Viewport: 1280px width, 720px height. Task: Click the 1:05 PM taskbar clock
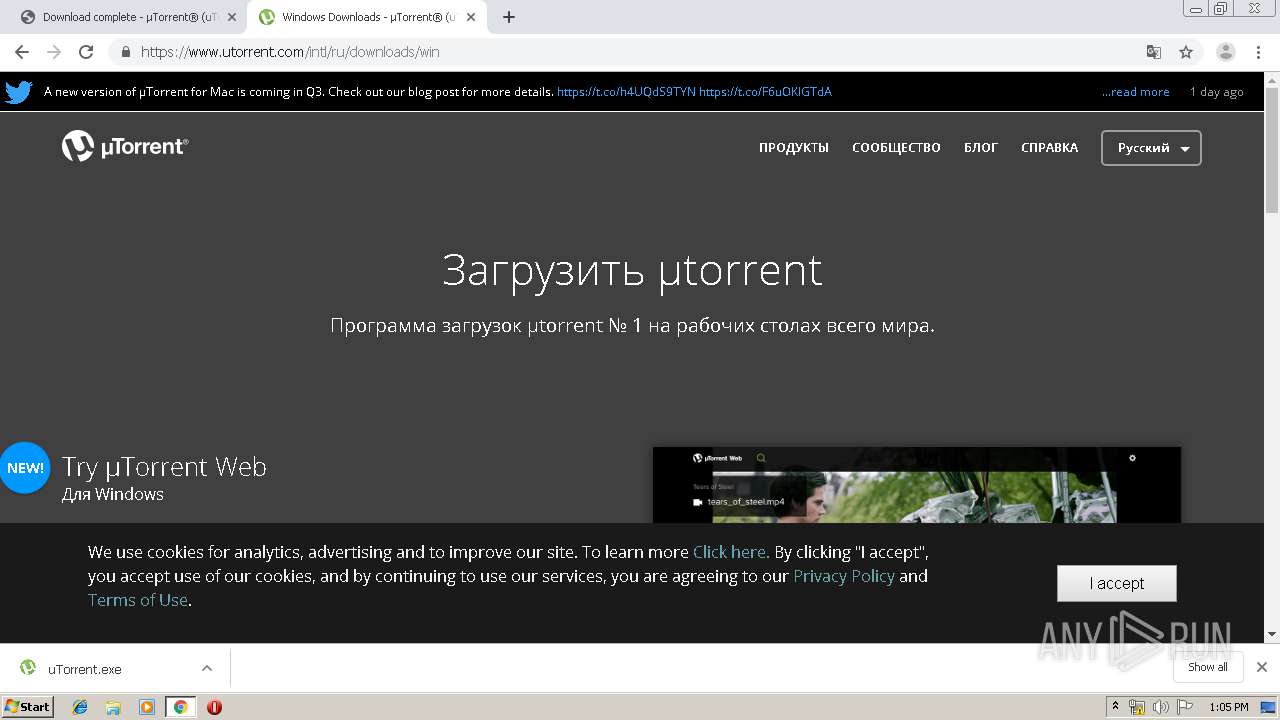[1228, 707]
